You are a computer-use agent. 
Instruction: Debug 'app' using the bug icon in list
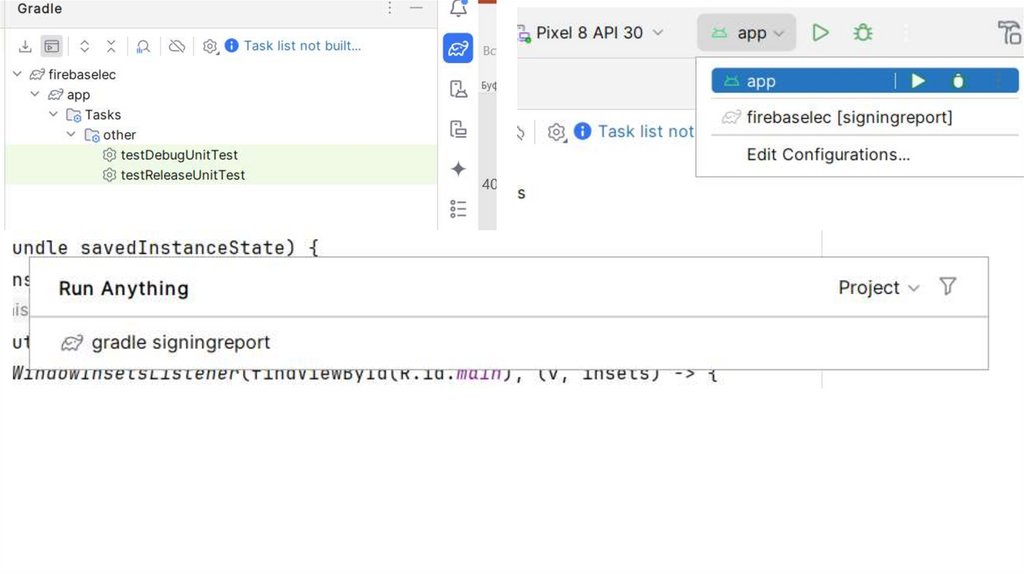click(958, 81)
